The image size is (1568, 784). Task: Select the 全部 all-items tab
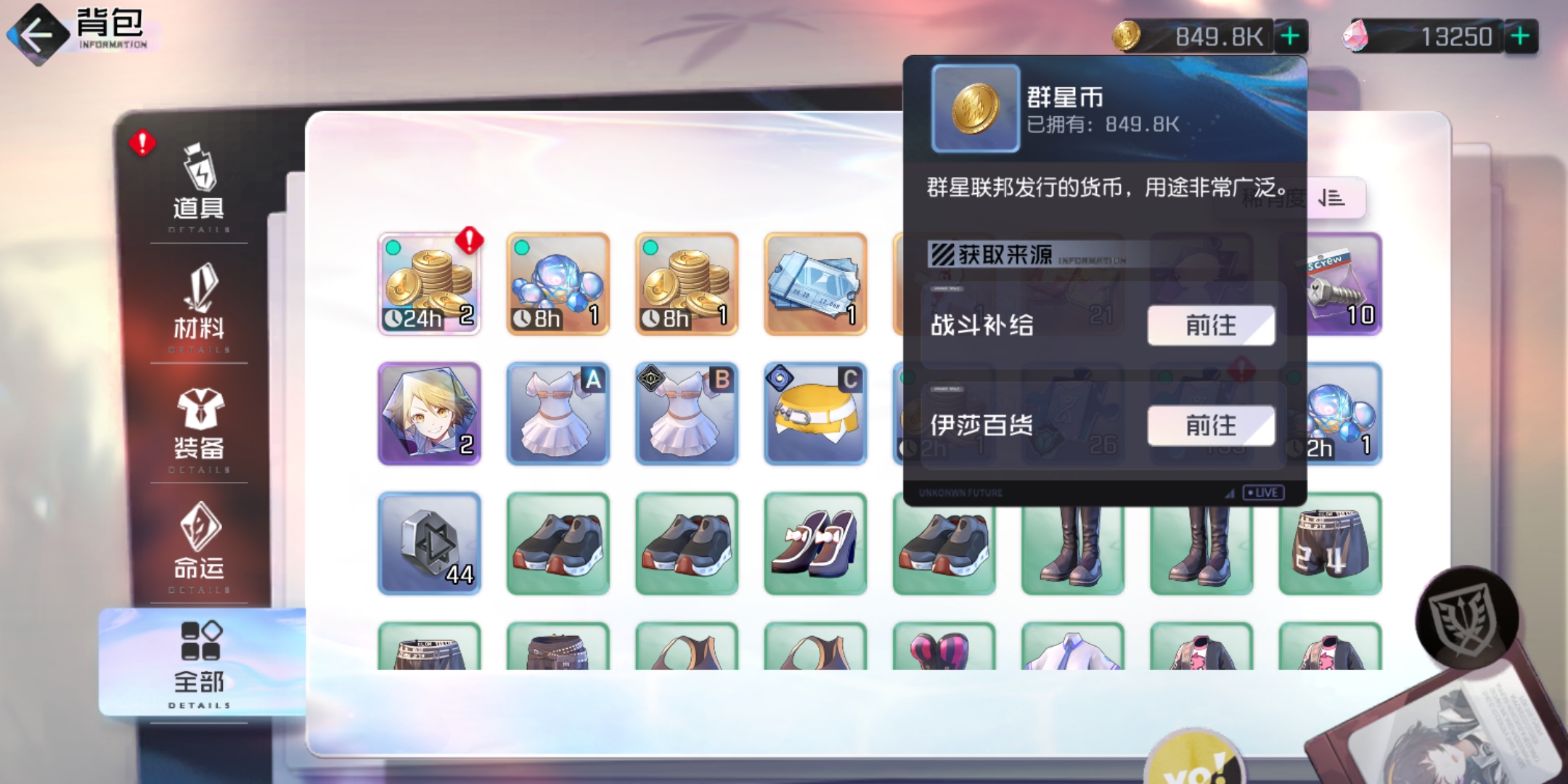pyautogui.click(x=200, y=662)
